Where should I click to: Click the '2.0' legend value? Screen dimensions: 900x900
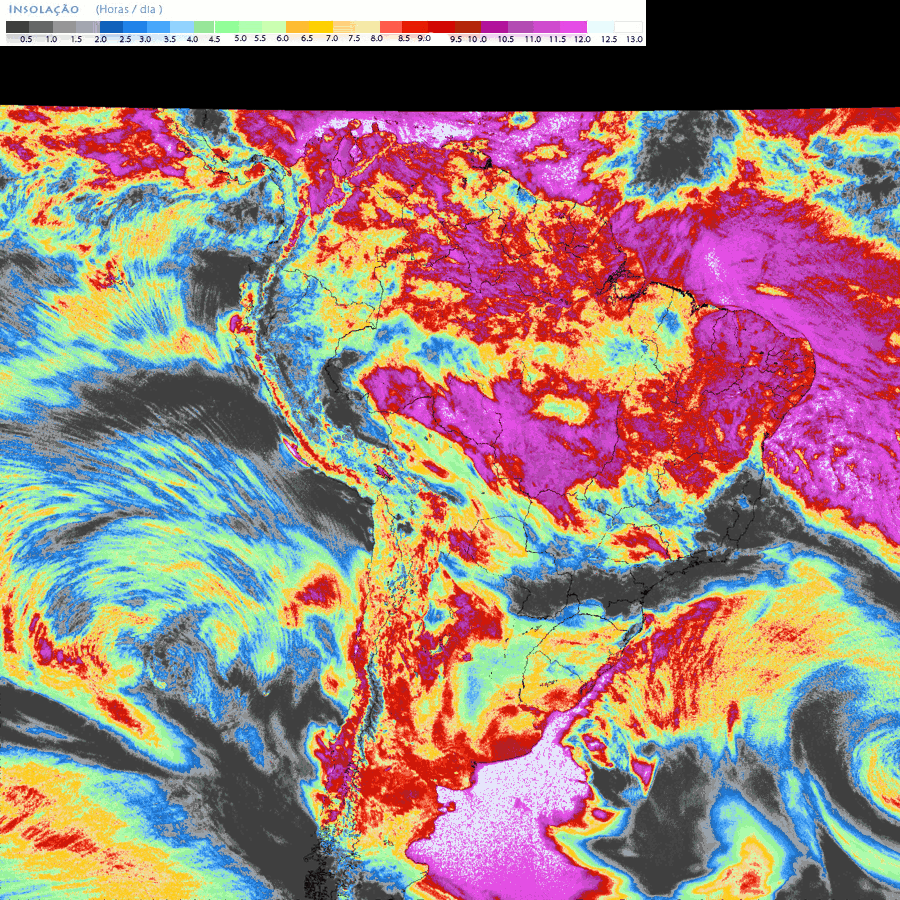[100, 40]
